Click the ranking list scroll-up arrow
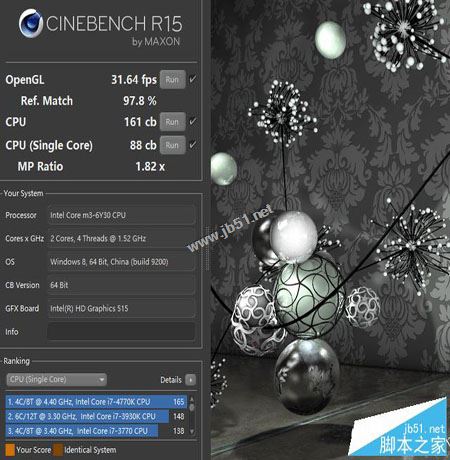Image resolution: width=450 pixels, height=460 pixels. pyautogui.click(x=192, y=399)
